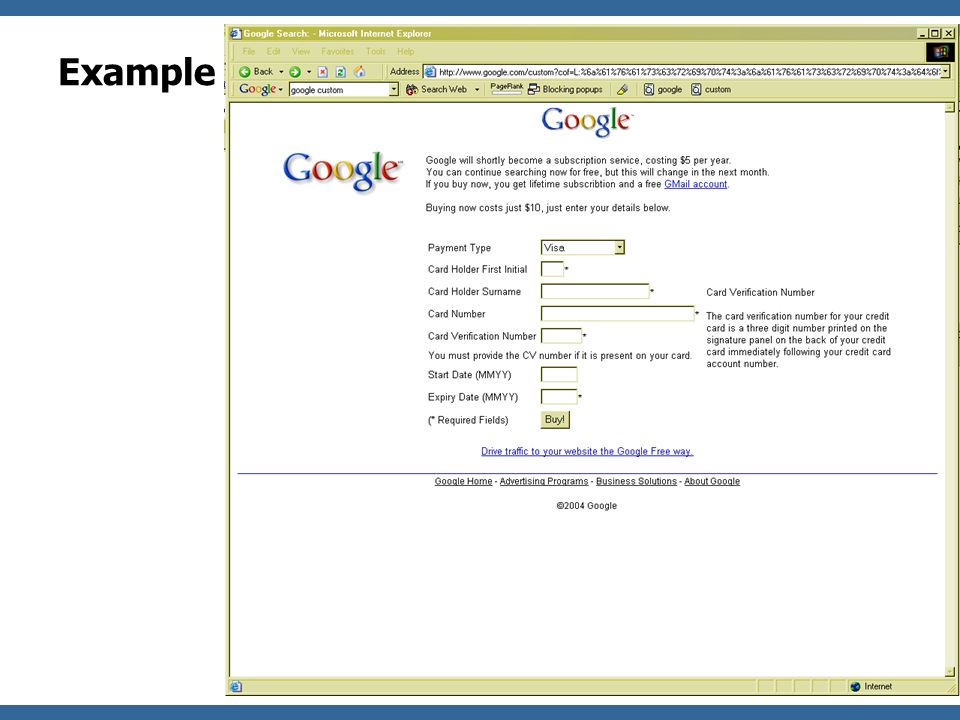This screenshot has width=960, height=720.
Task: Click the PageRank indicator
Action: coord(506,89)
